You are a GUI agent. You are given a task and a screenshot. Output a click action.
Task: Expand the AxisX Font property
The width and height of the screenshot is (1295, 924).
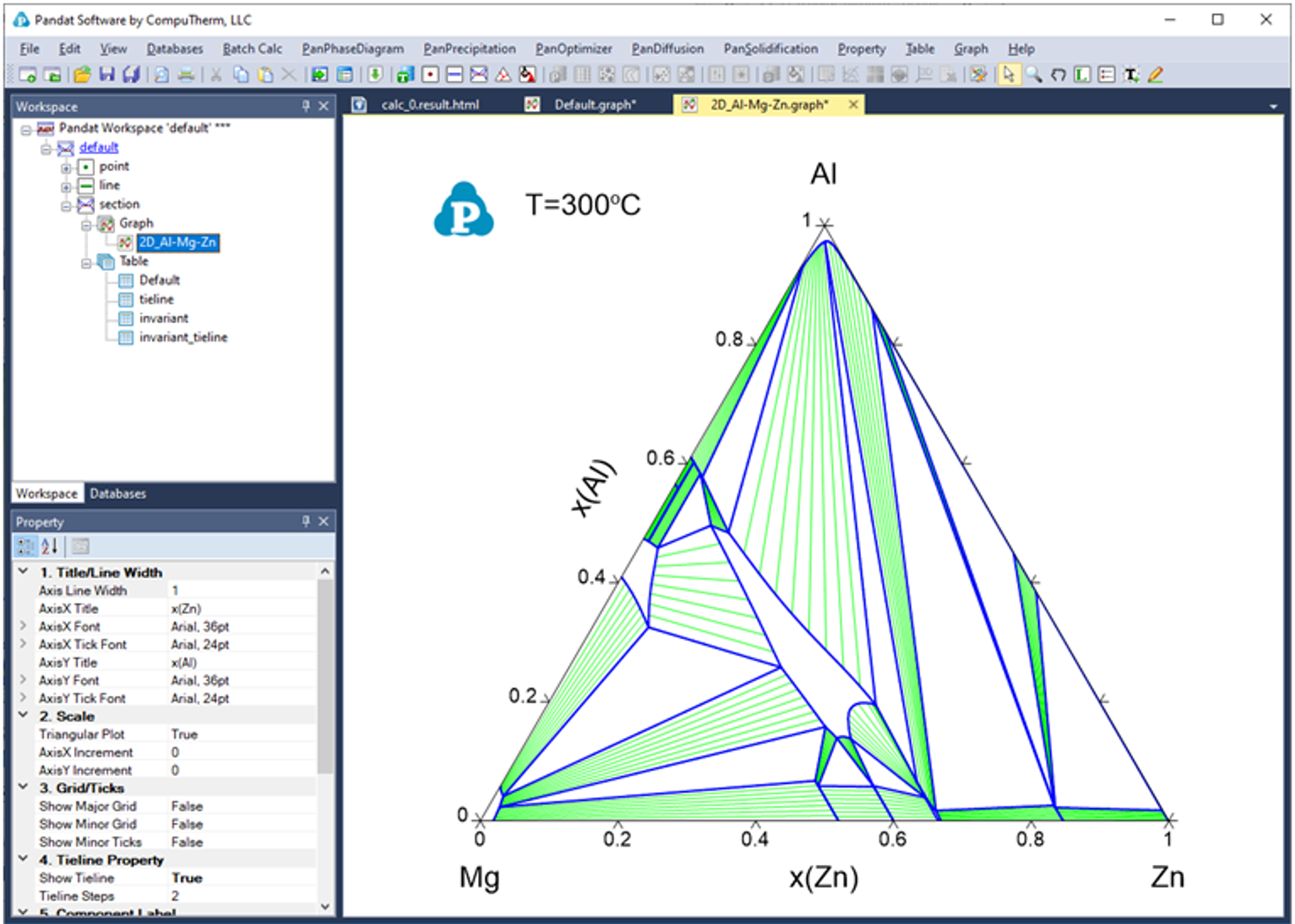23,627
